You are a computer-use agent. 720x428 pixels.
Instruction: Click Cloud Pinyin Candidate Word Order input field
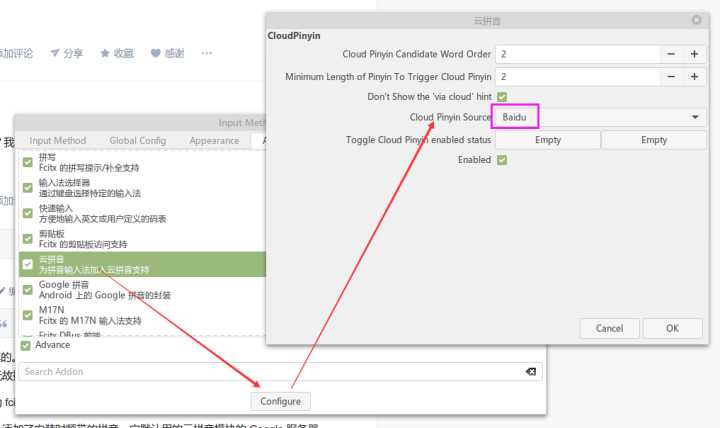coord(578,54)
